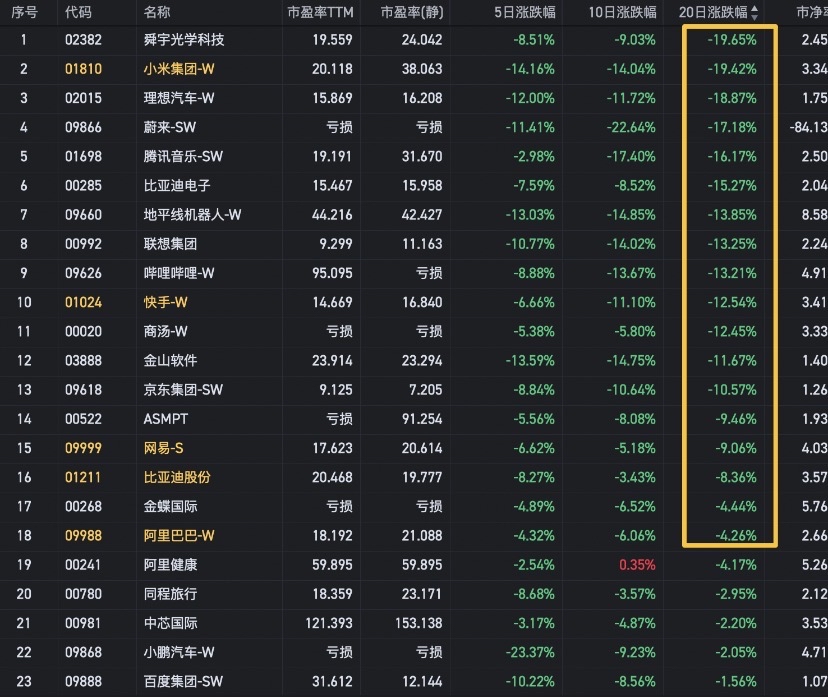
Task: Click the 121.393 市盈率TTM value
Action: [328, 623]
